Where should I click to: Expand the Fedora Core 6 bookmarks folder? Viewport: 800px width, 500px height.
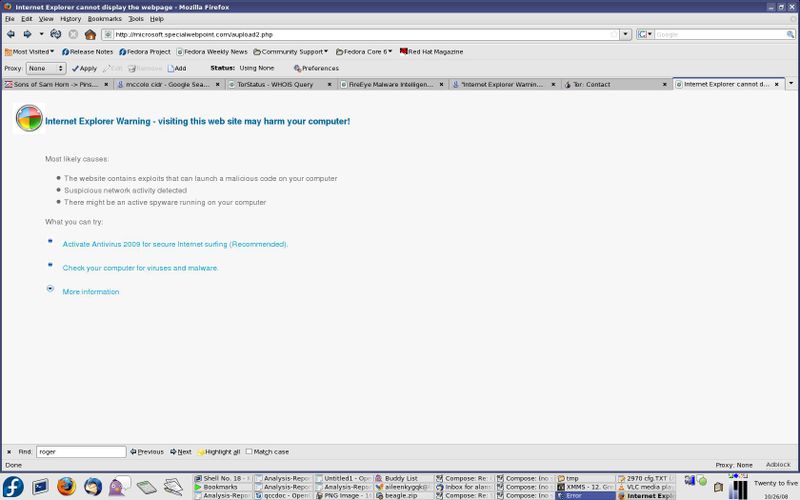(x=364, y=52)
